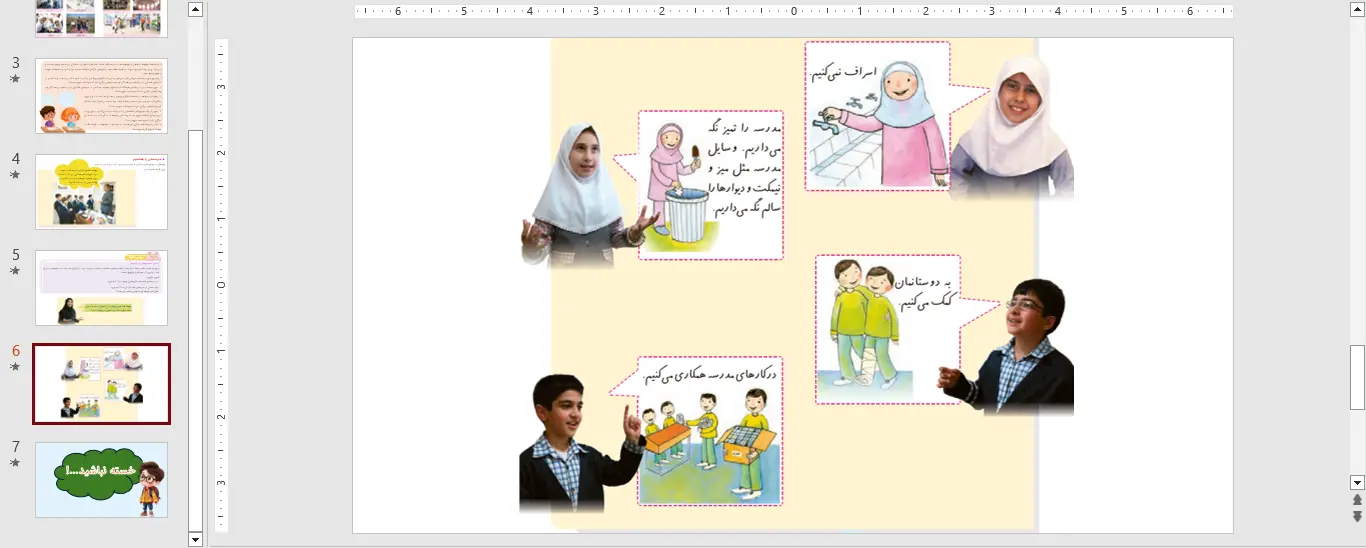Select the slide 5 thumbnail
Screen dimensions: 1366x548
pos(101,288)
